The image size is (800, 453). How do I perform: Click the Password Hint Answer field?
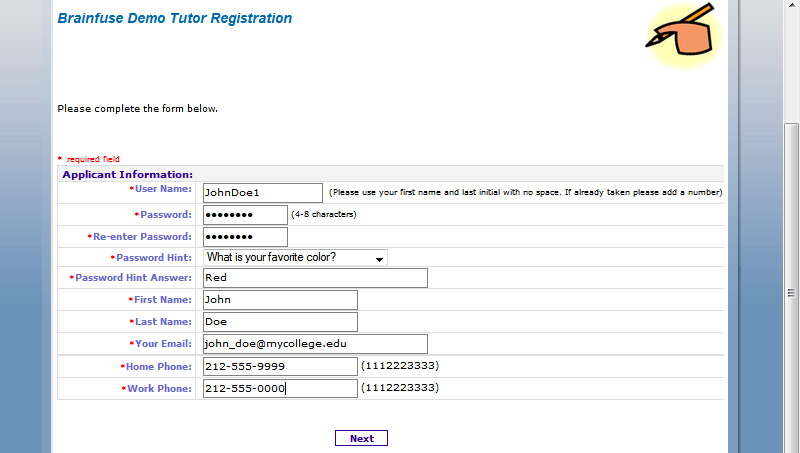[x=314, y=278]
